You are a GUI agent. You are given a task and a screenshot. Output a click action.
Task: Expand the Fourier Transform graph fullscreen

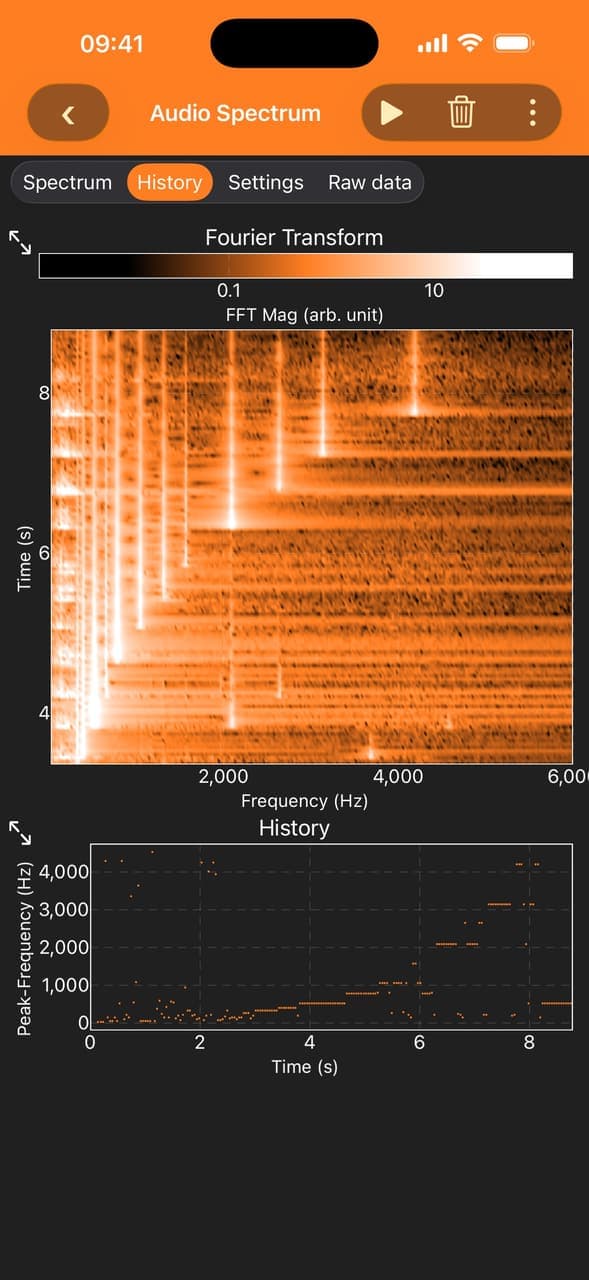[x=20, y=241]
